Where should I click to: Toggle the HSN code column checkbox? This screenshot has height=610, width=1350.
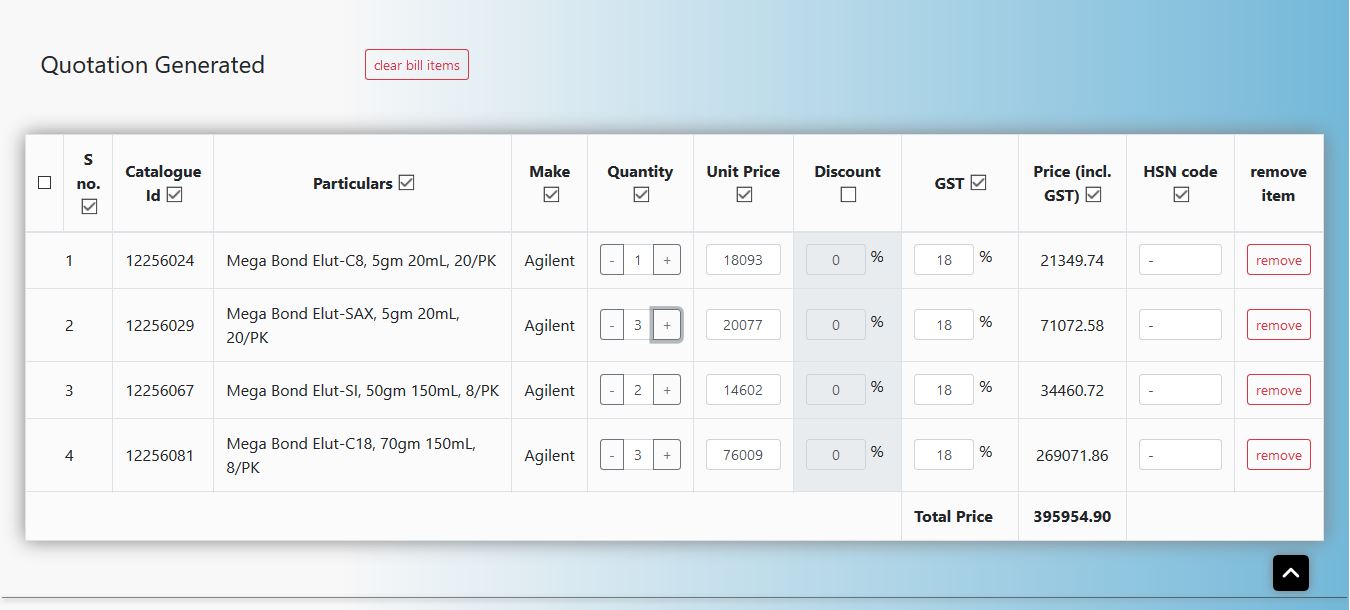1181,195
